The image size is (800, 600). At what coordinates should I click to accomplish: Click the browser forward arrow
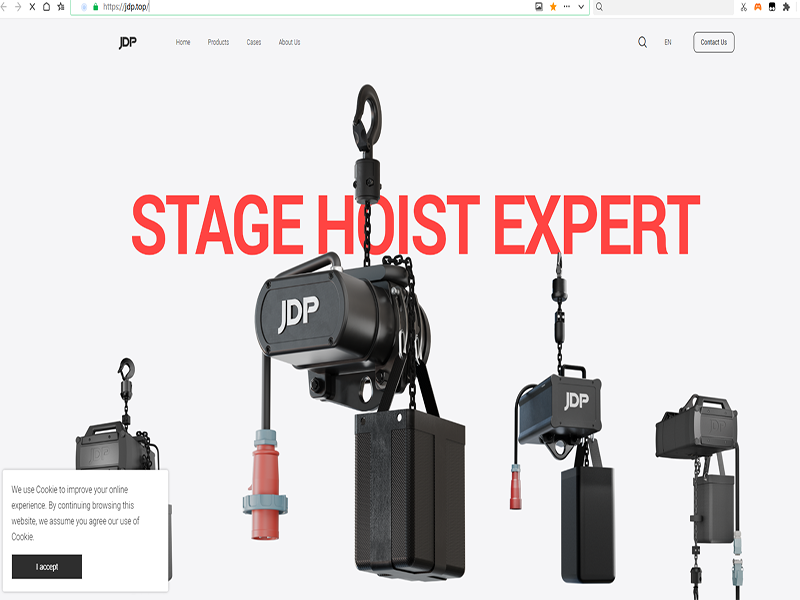[x=18, y=6]
